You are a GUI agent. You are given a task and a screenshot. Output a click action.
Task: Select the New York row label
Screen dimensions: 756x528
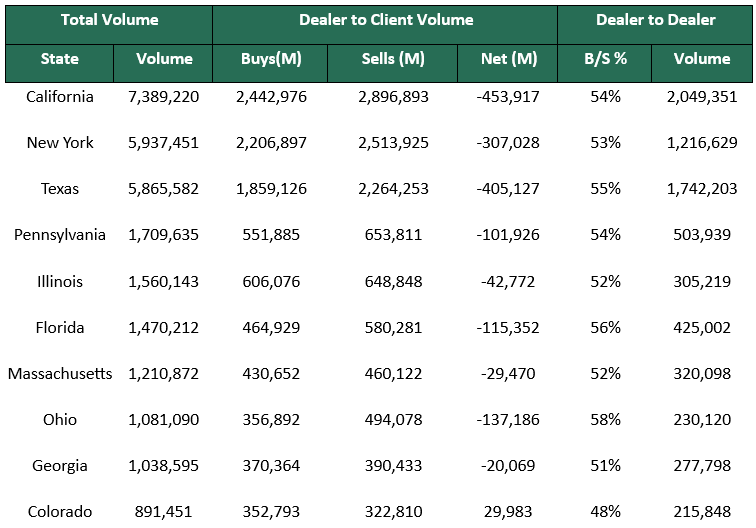[60, 143]
